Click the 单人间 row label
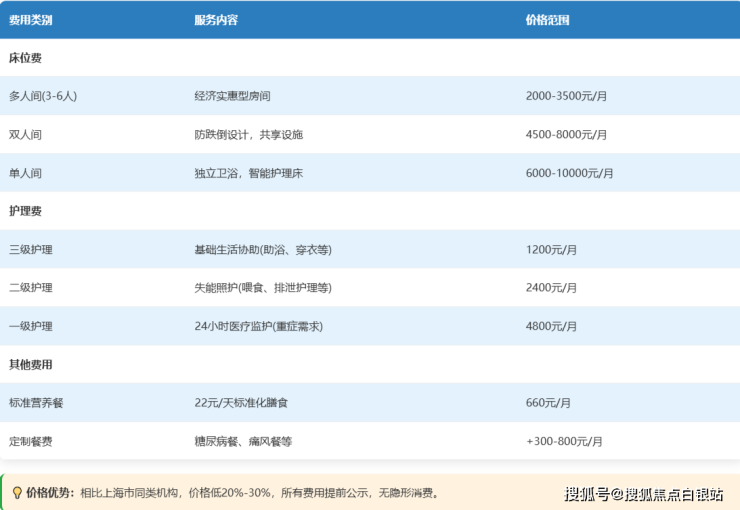This screenshot has height=510, width=740. click(x=25, y=173)
